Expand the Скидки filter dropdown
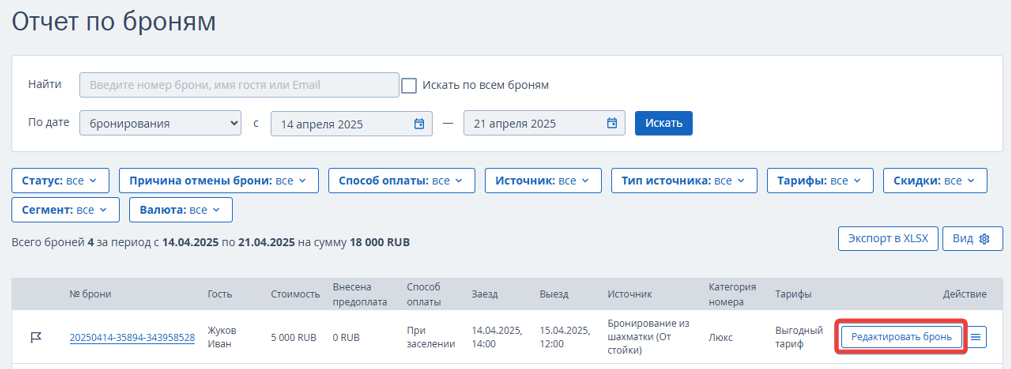1011x369 pixels. pyautogui.click(x=935, y=181)
